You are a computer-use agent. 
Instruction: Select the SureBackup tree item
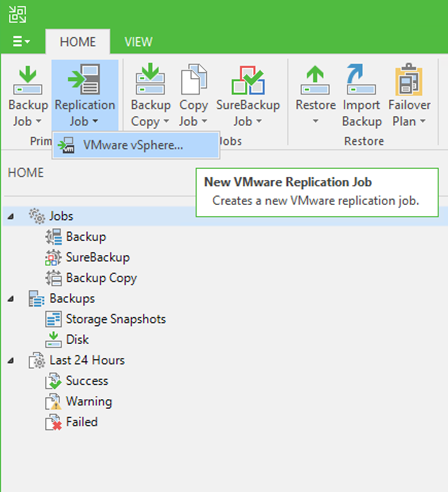(x=98, y=257)
